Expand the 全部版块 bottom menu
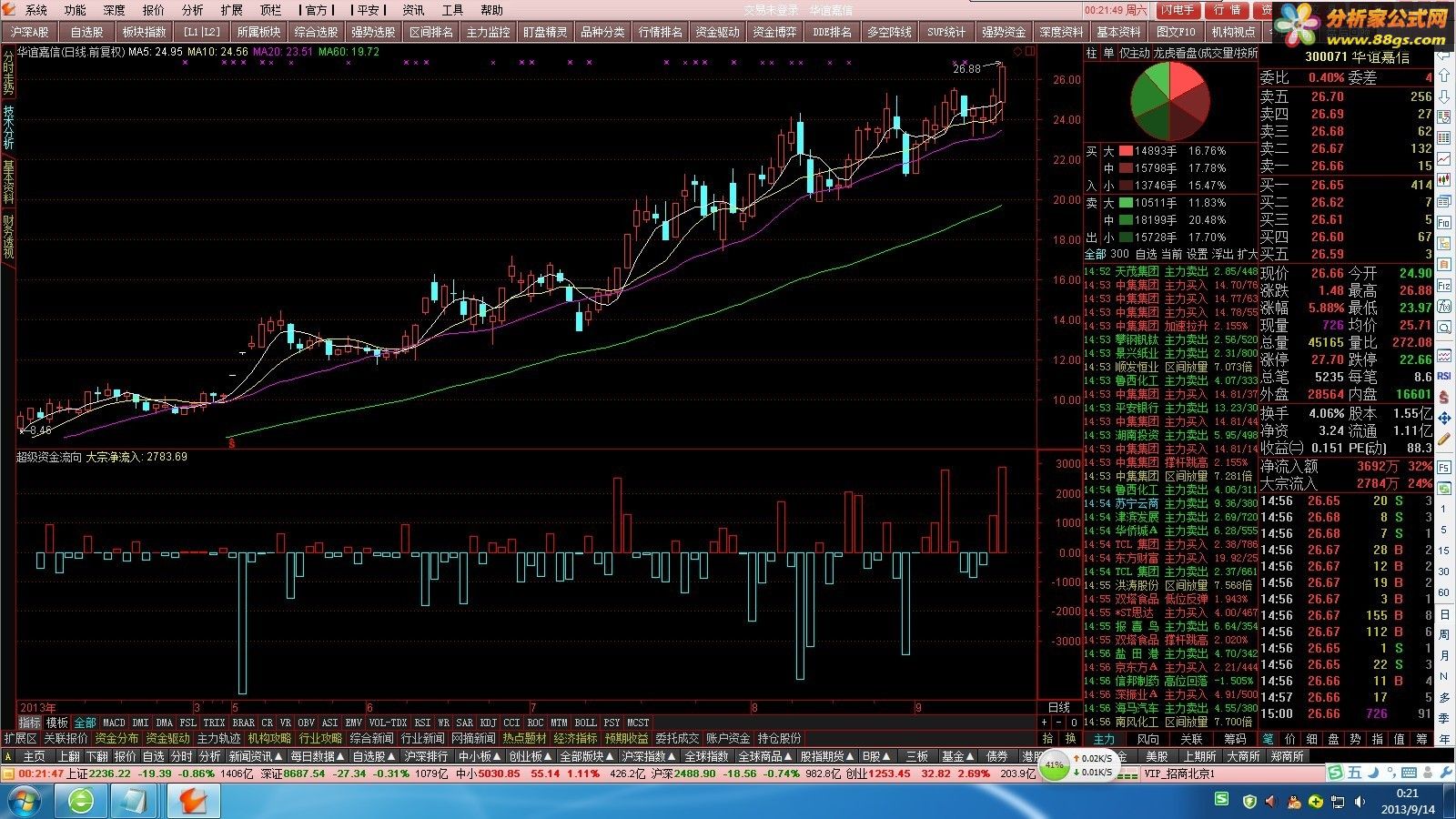Viewport: 1456px width, 819px height. pos(587,756)
